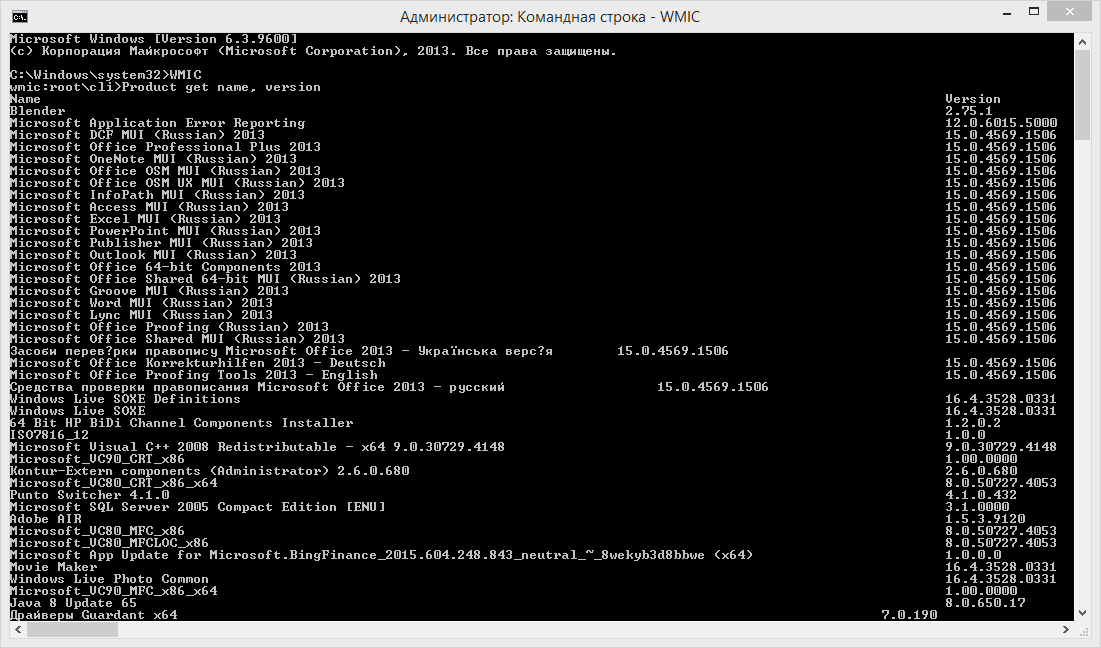Close the WMIC console window
1101x648 pixels.
click(x=1069, y=12)
